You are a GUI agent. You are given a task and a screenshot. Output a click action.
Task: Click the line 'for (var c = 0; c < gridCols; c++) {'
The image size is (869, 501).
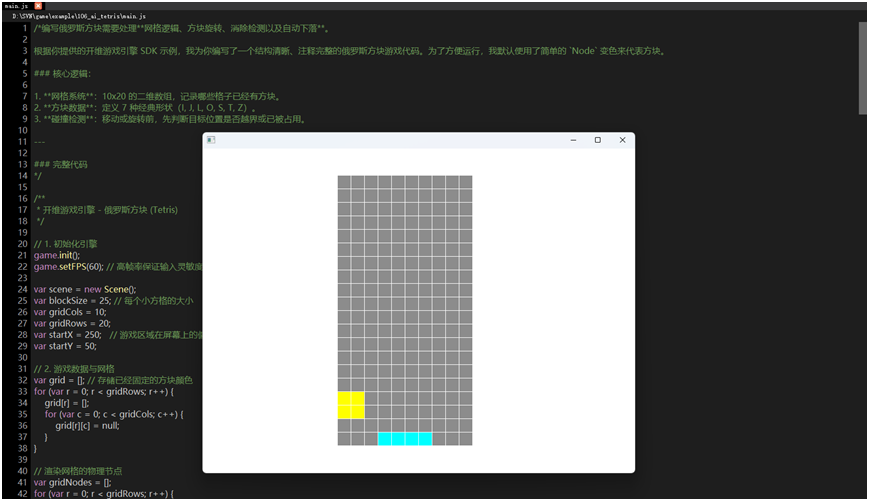(x=114, y=415)
